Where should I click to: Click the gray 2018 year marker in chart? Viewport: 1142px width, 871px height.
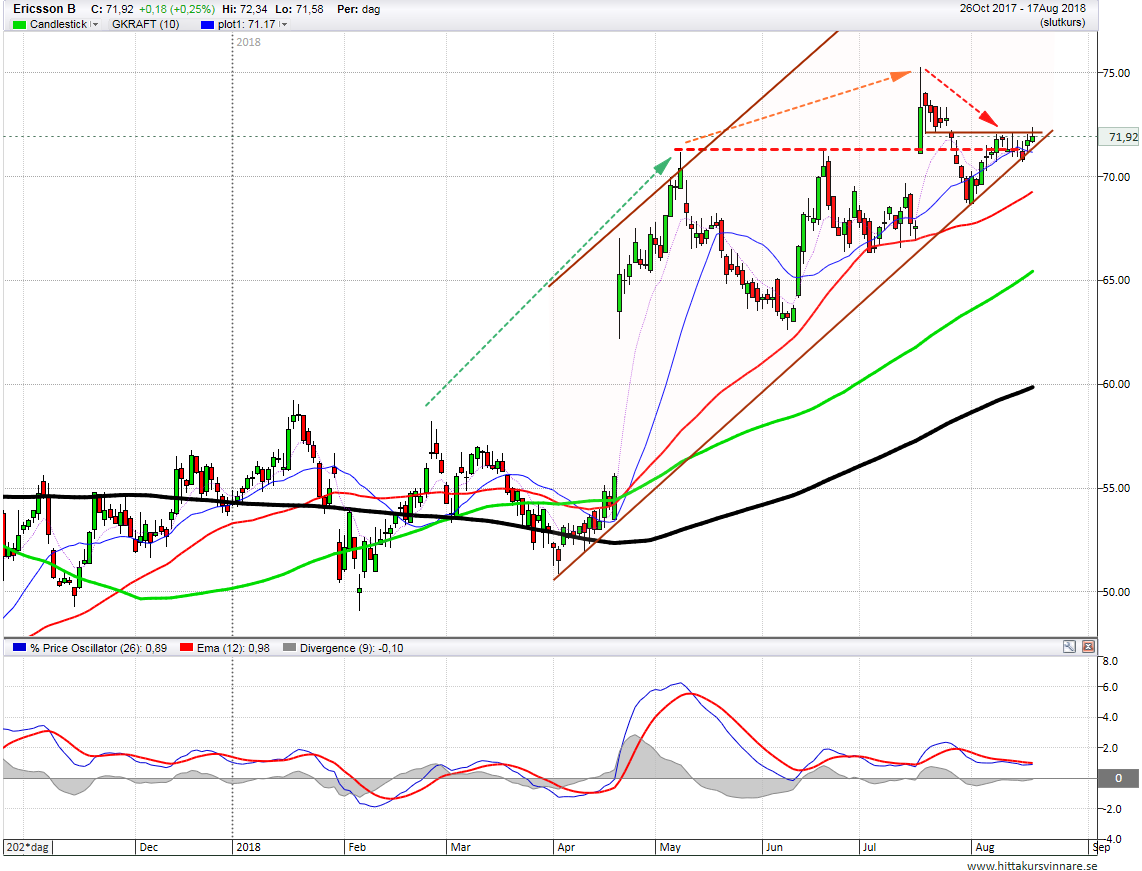click(248, 42)
